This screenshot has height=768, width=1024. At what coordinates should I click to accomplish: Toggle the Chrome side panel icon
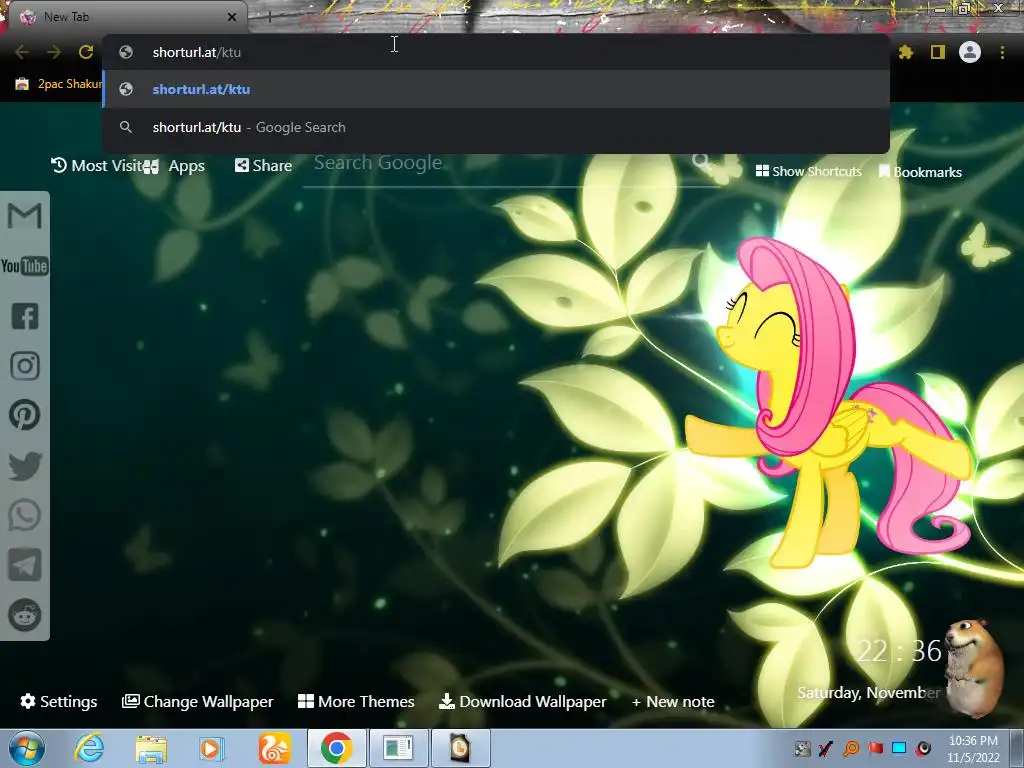point(938,52)
